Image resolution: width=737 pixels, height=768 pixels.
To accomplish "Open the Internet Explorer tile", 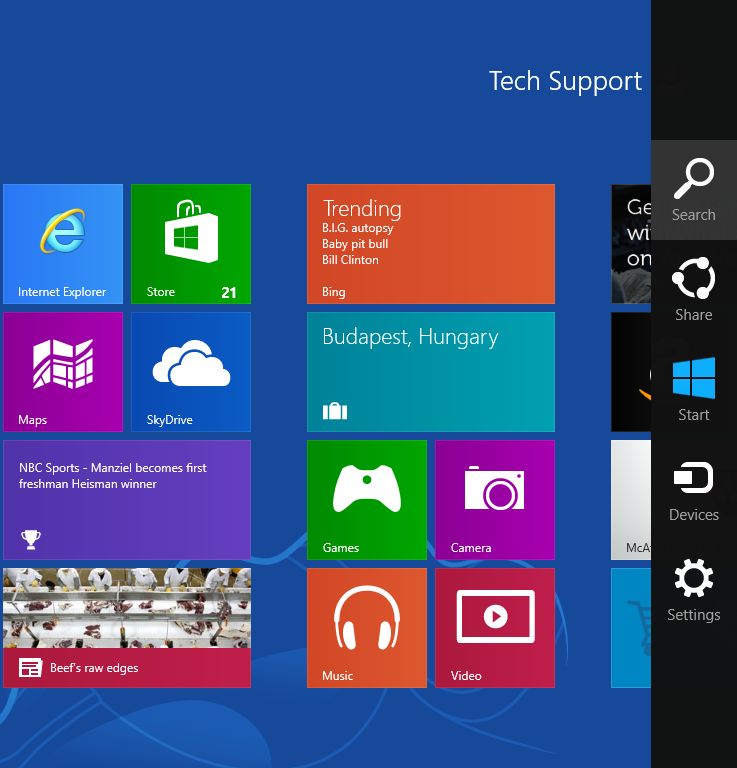I will click(x=63, y=244).
